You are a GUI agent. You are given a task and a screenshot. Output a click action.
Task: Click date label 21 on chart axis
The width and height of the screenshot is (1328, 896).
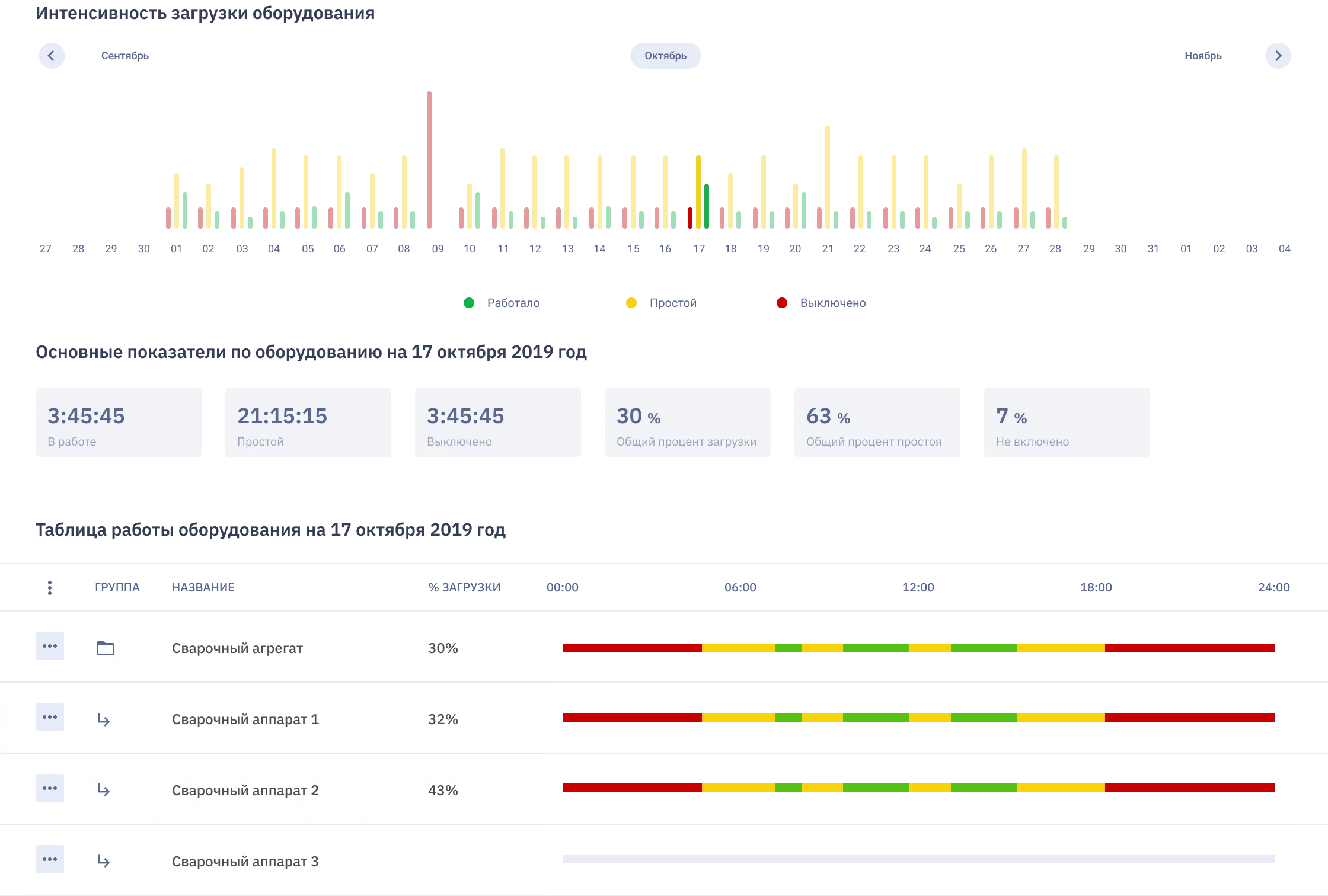pyautogui.click(x=828, y=249)
